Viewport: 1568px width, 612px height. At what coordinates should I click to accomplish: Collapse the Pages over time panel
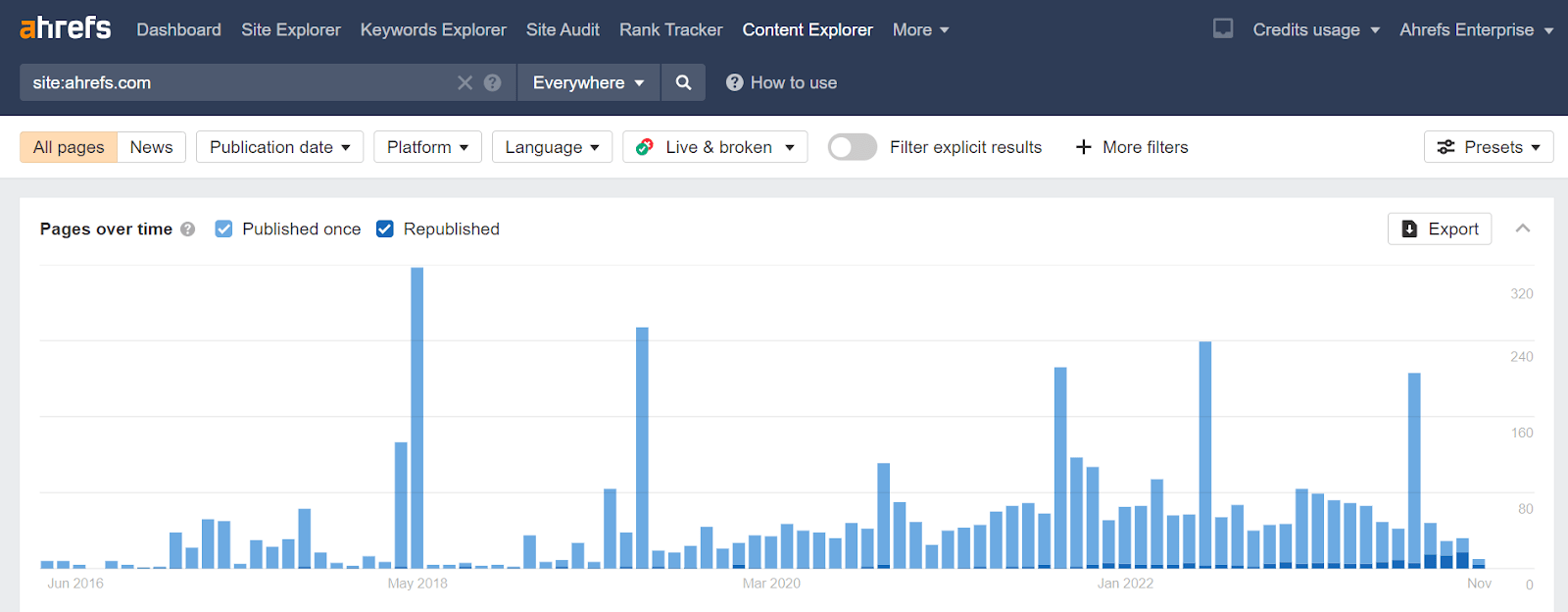1523,229
